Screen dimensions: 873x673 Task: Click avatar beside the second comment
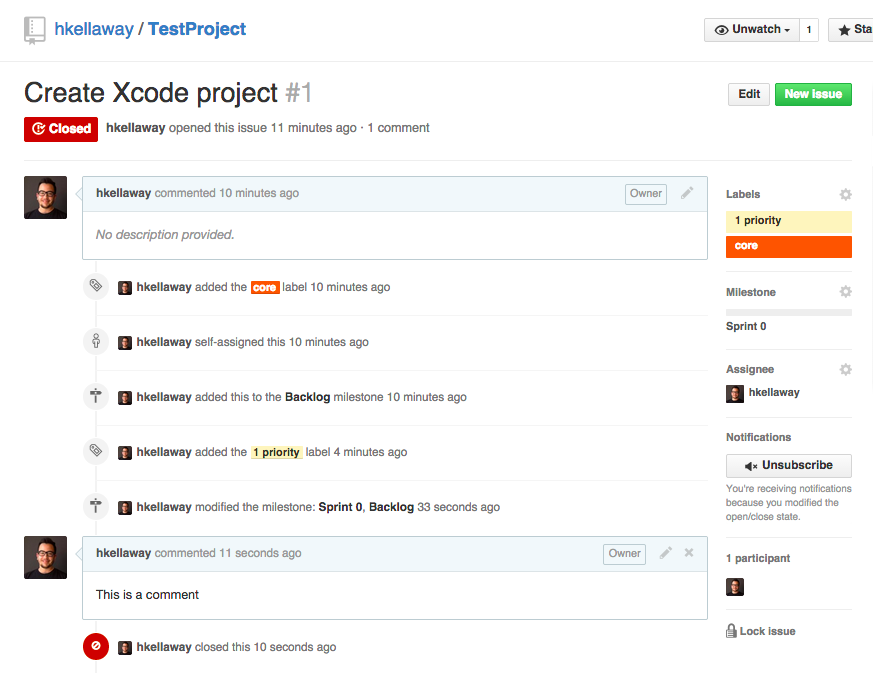point(45,557)
